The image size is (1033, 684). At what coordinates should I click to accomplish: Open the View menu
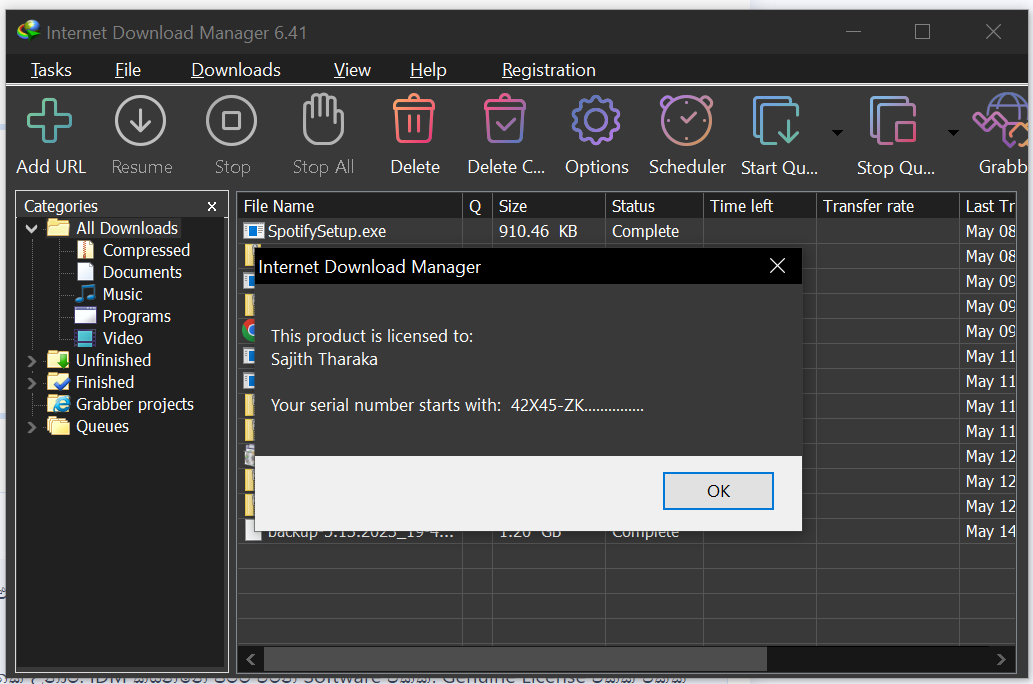point(352,70)
